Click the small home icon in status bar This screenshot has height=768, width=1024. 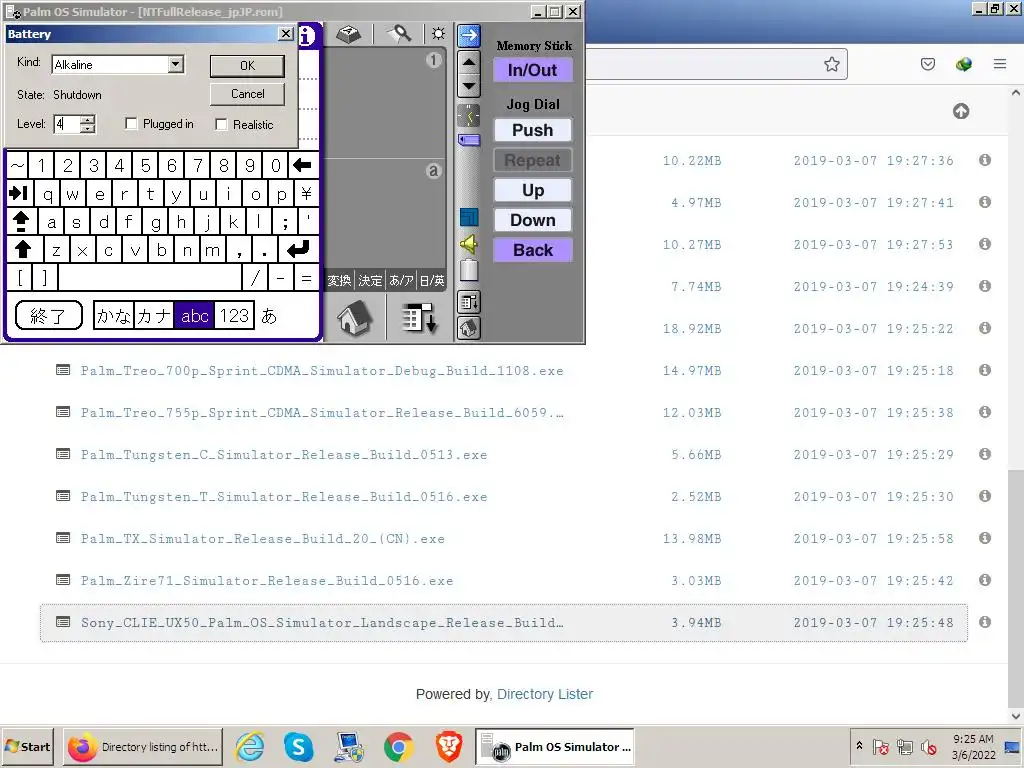pos(468,328)
